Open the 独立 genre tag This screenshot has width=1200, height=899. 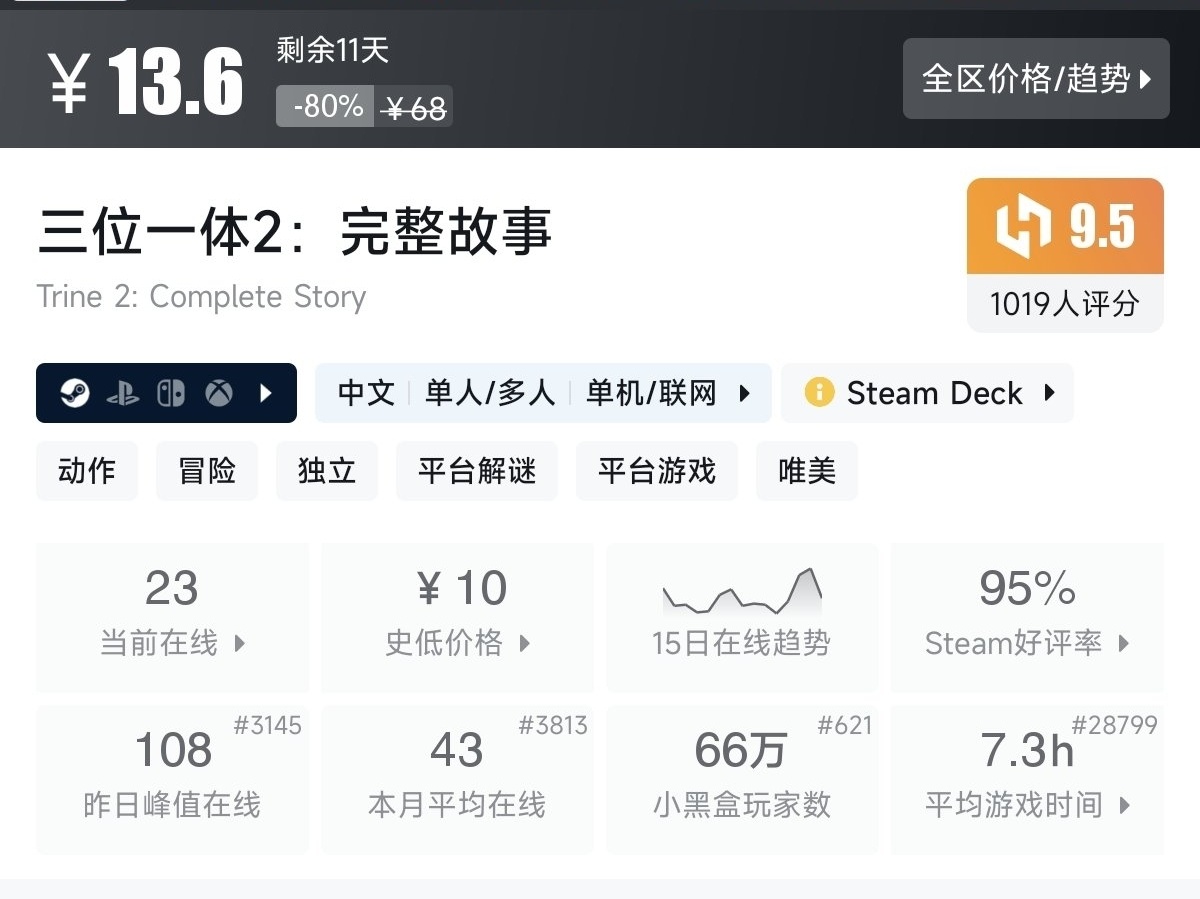coord(327,471)
